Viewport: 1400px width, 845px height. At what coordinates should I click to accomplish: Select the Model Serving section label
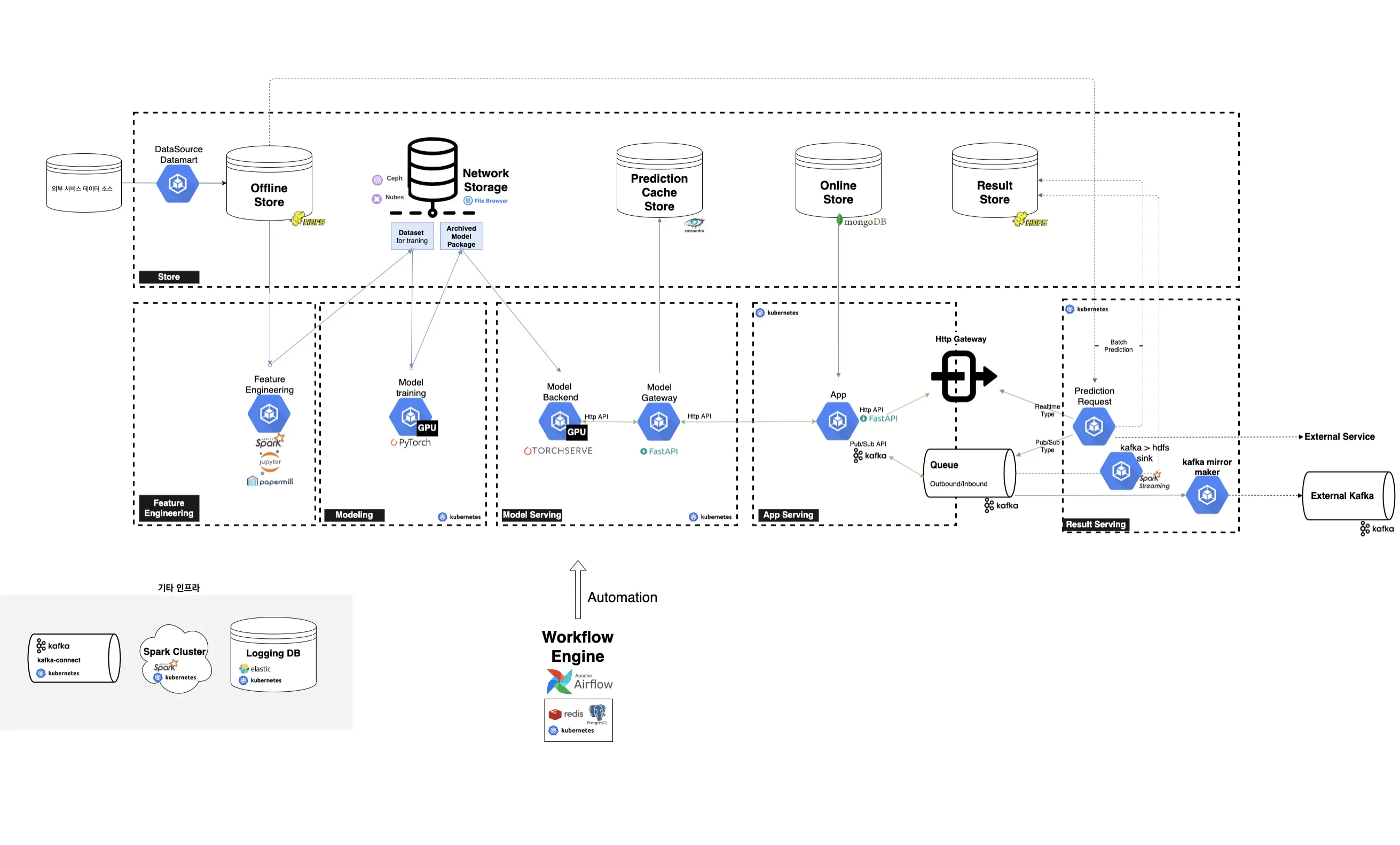pyautogui.click(x=531, y=514)
